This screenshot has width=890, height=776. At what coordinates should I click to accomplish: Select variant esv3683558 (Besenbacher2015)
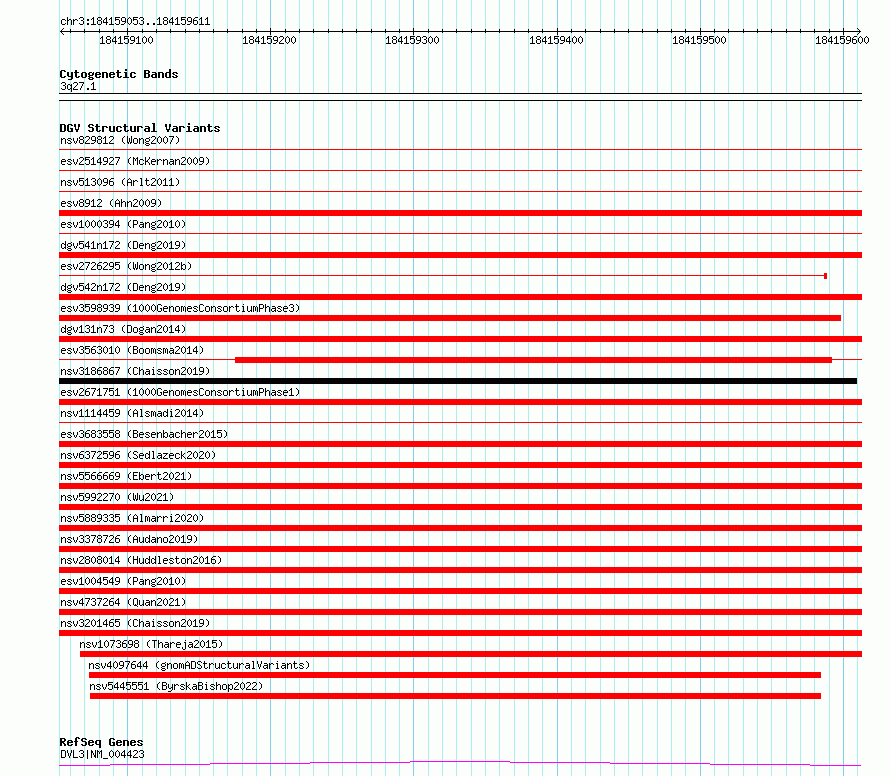tap(144, 434)
